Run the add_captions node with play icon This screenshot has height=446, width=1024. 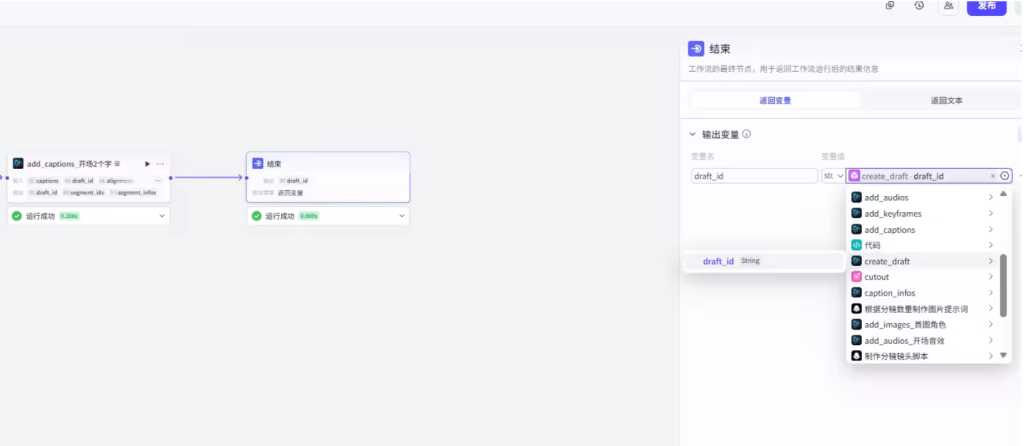point(148,163)
